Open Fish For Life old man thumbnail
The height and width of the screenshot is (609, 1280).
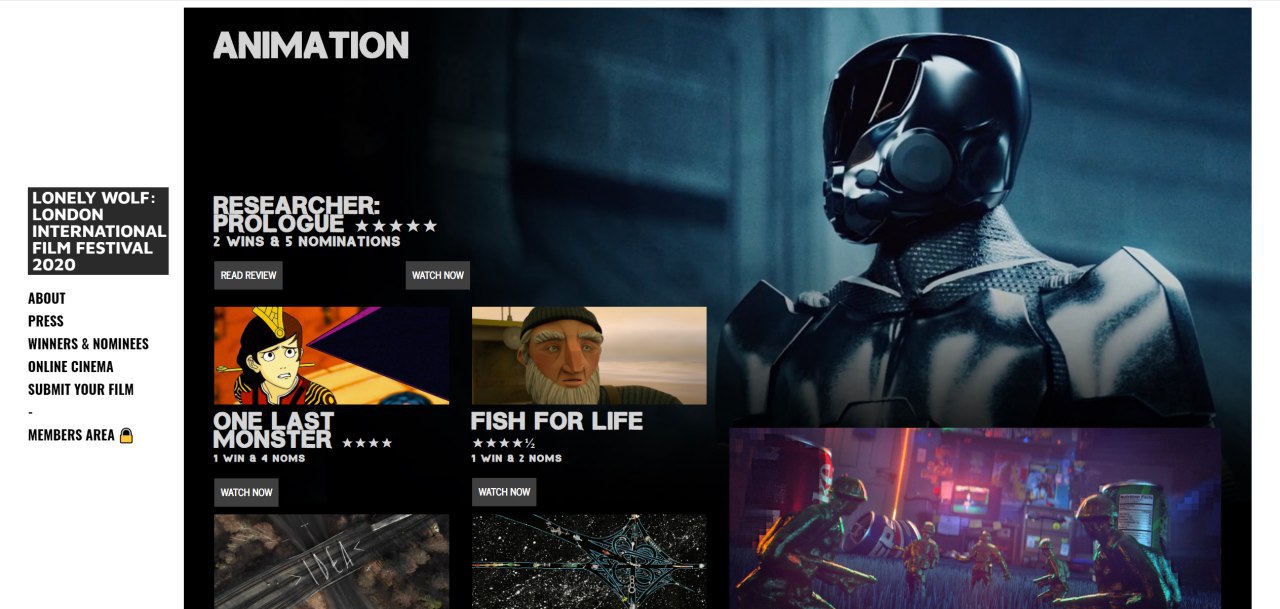point(589,355)
